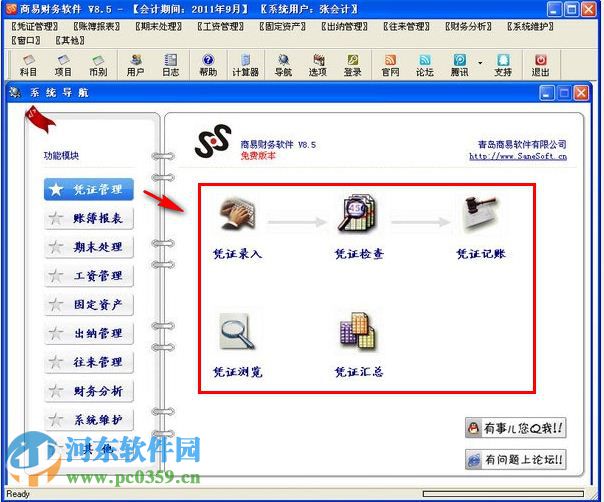The width and height of the screenshot is (604, 502).
Task: Open the 导航 navigation icon
Action: 283,65
